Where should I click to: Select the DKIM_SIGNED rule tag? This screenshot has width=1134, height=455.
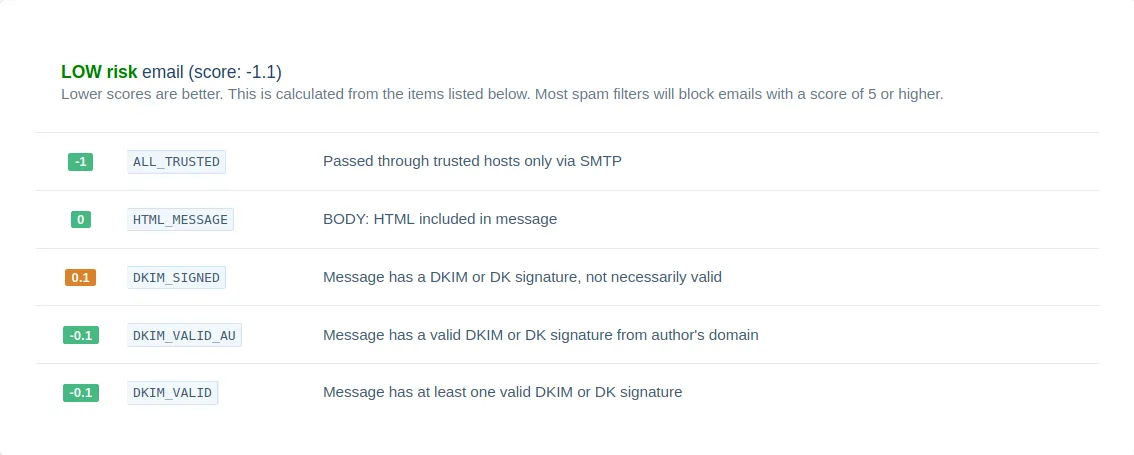point(176,277)
